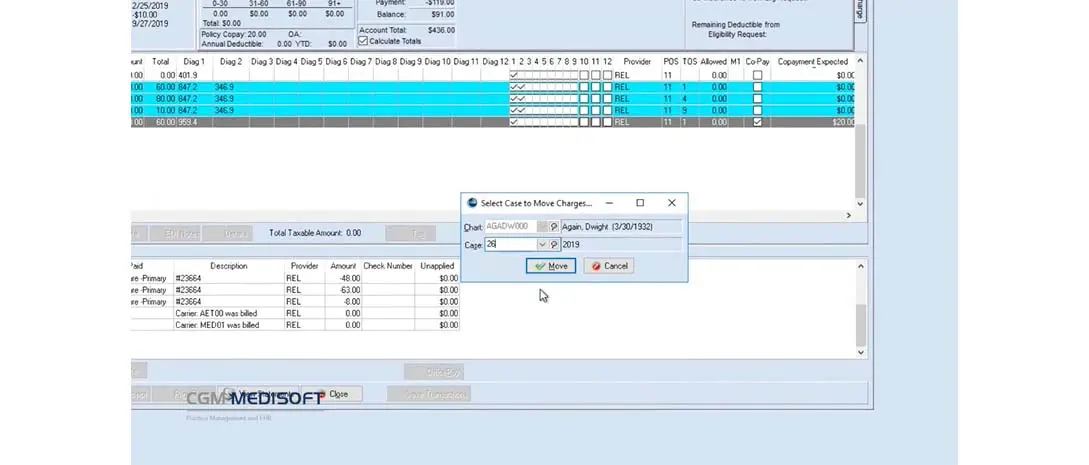Click the POS column header

coord(670,62)
